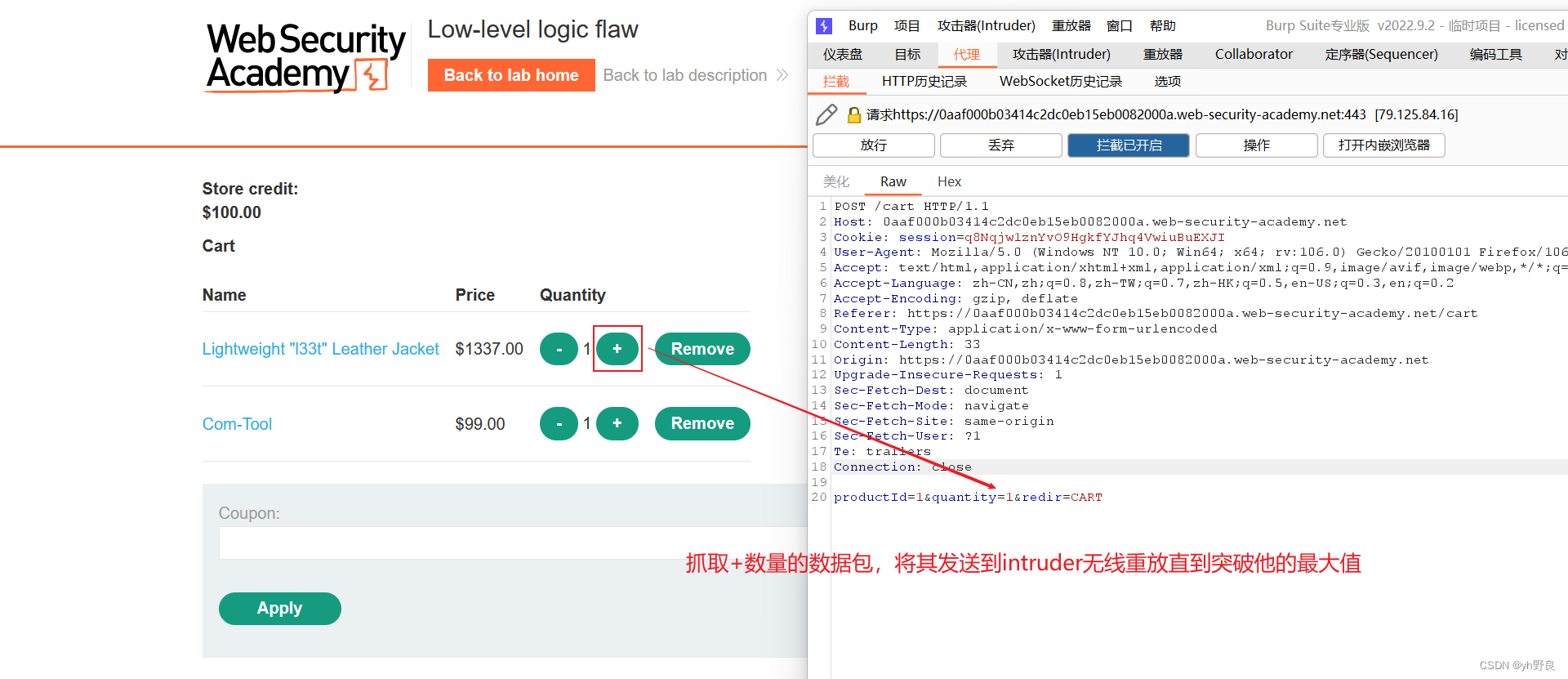Viewport: 1568px width, 679px height.
Task: Click the Burp Suite lightning logo icon
Action: coord(824,26)
